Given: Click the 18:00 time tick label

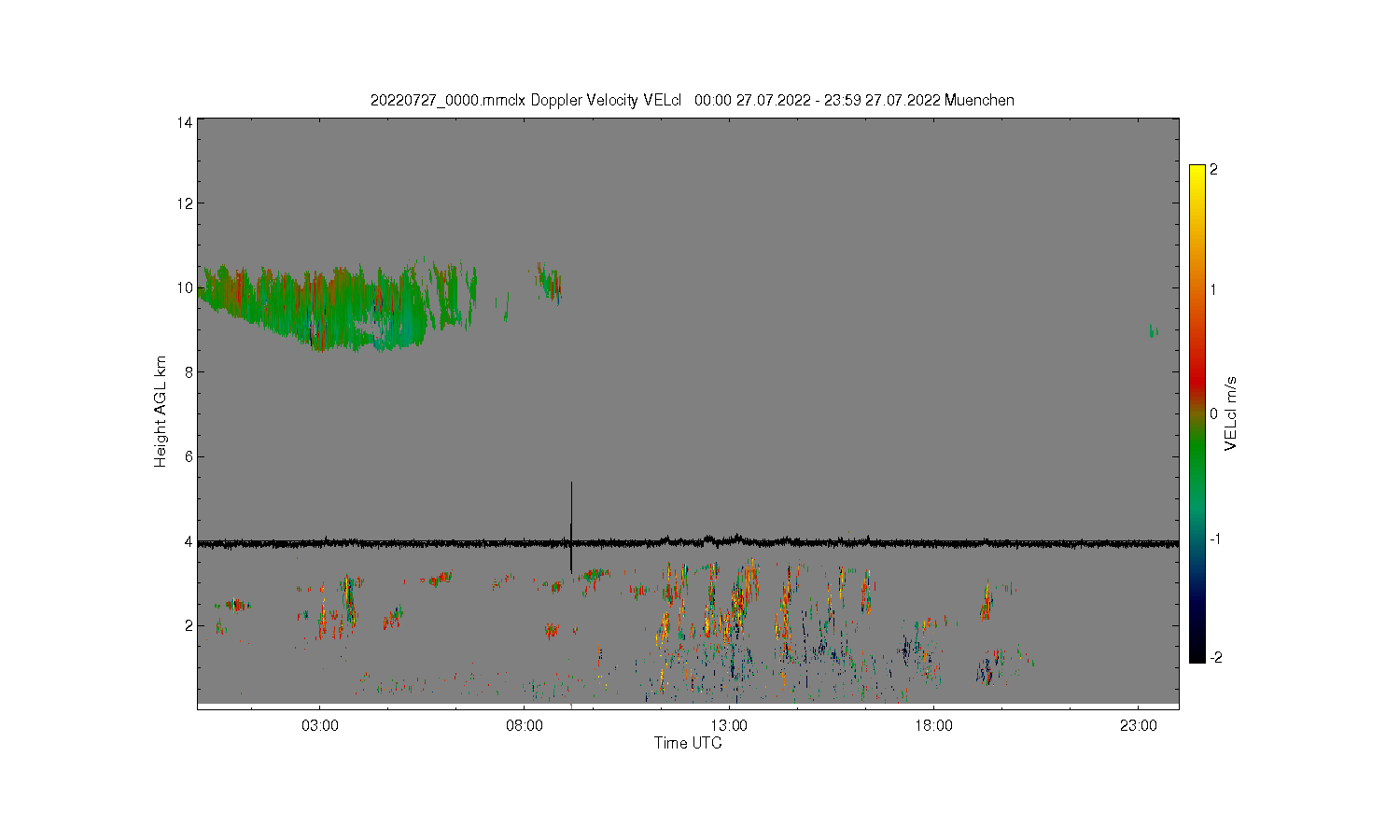Looking at the screenshot, I should pyautogui.click(x=933, y=726).
